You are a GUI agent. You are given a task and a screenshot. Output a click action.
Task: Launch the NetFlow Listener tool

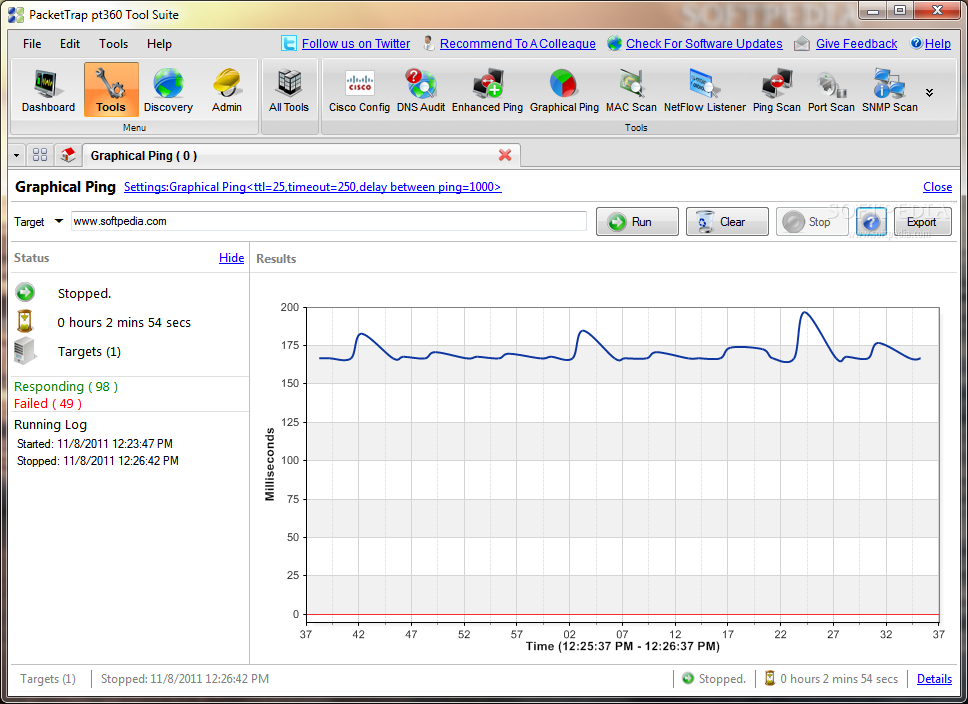[704, 91]
